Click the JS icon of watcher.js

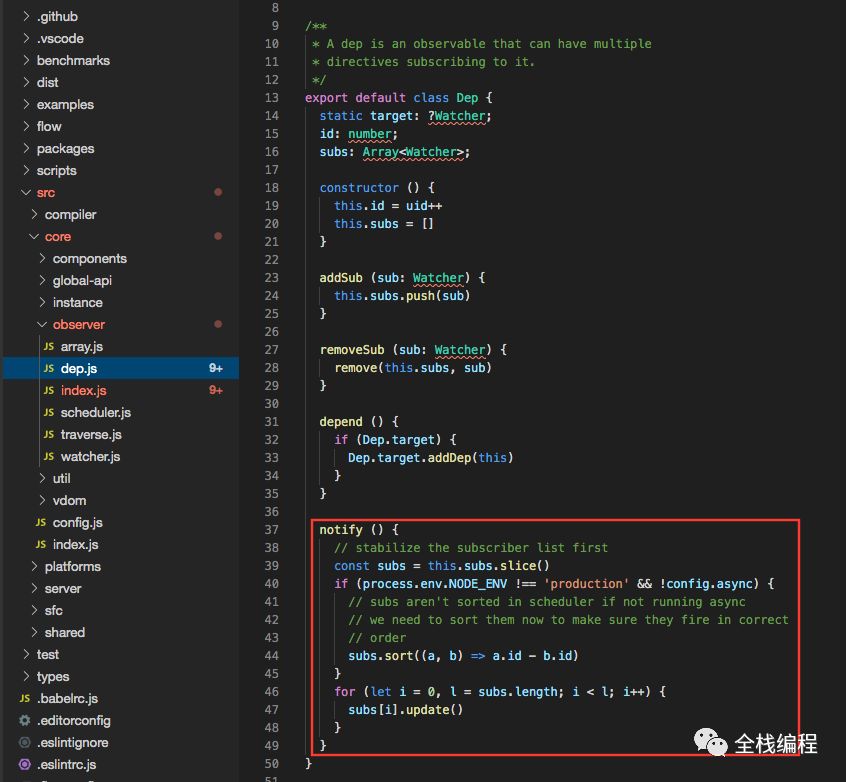pyautogui.click(x=49, y=457)
